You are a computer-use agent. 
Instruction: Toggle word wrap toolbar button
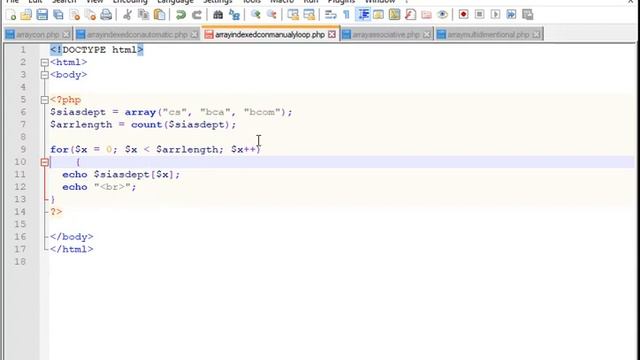tap(330, 15)
